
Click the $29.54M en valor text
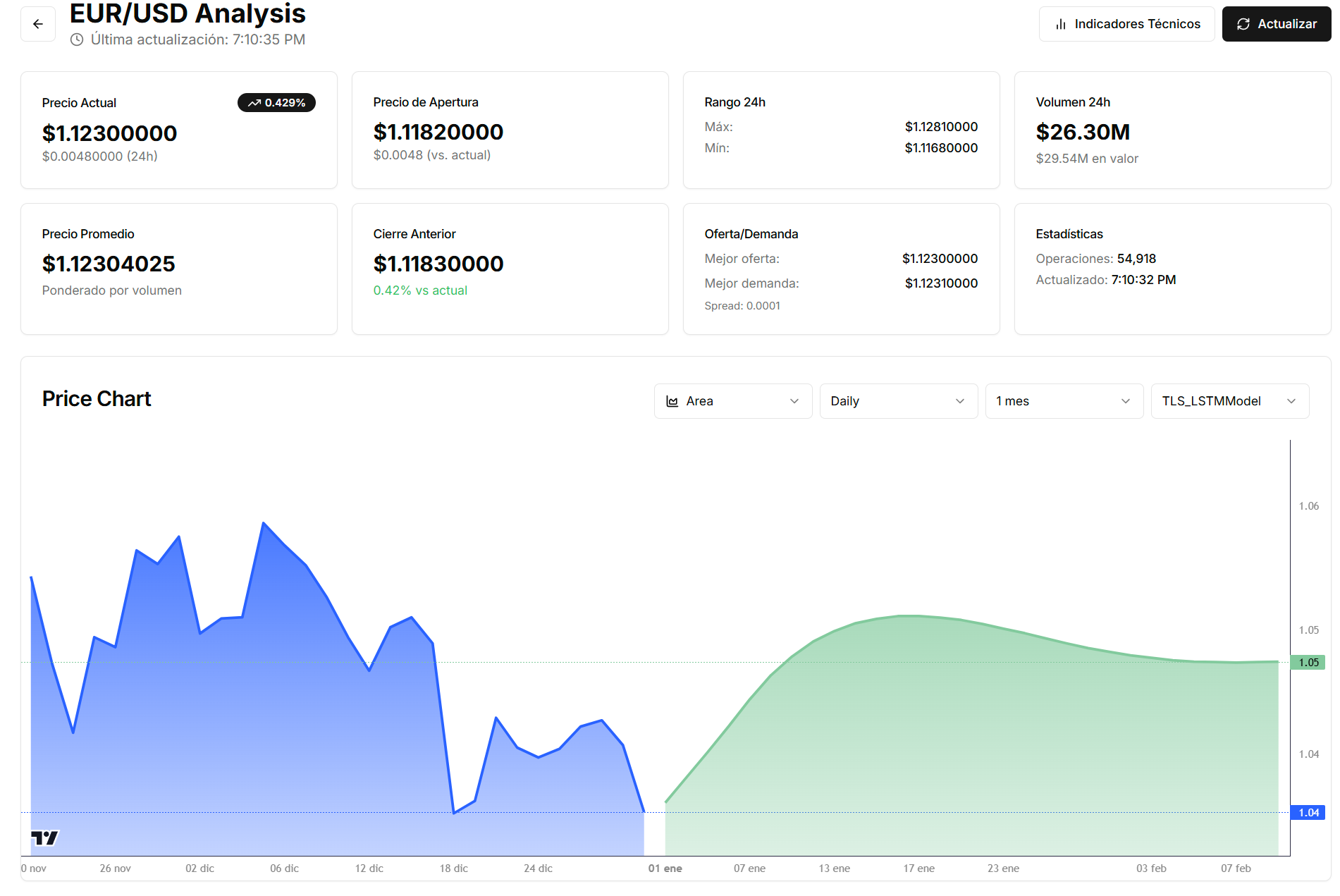click(1087, 159)
